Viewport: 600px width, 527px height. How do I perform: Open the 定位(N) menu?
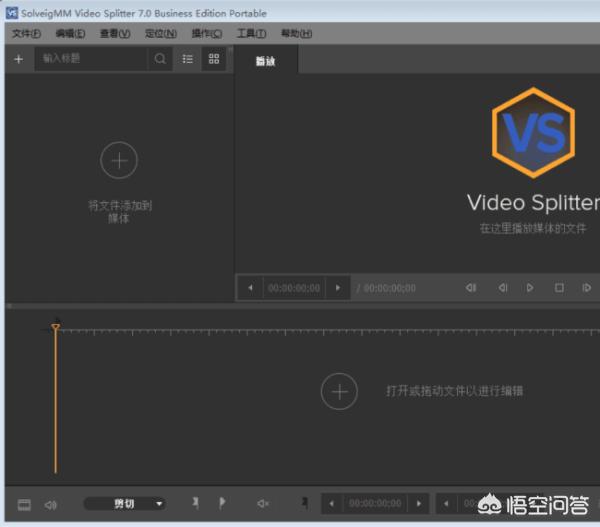(x=161, y=34)
